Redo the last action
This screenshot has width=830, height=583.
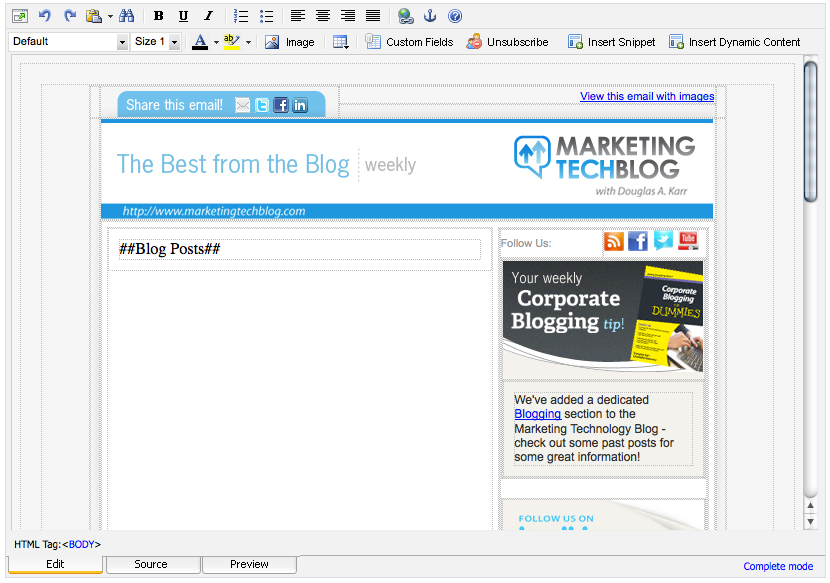[70, 16]
